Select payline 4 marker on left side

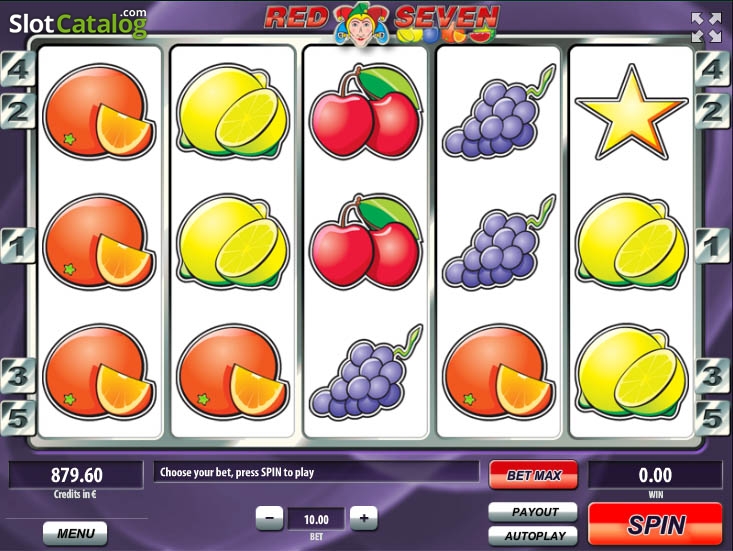click(x=18, y=70)
